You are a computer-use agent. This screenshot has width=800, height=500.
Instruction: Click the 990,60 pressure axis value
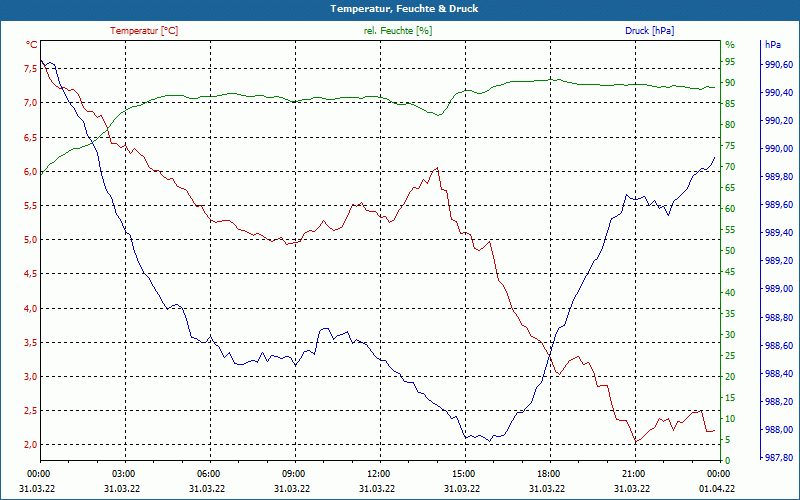coord(779,65)
